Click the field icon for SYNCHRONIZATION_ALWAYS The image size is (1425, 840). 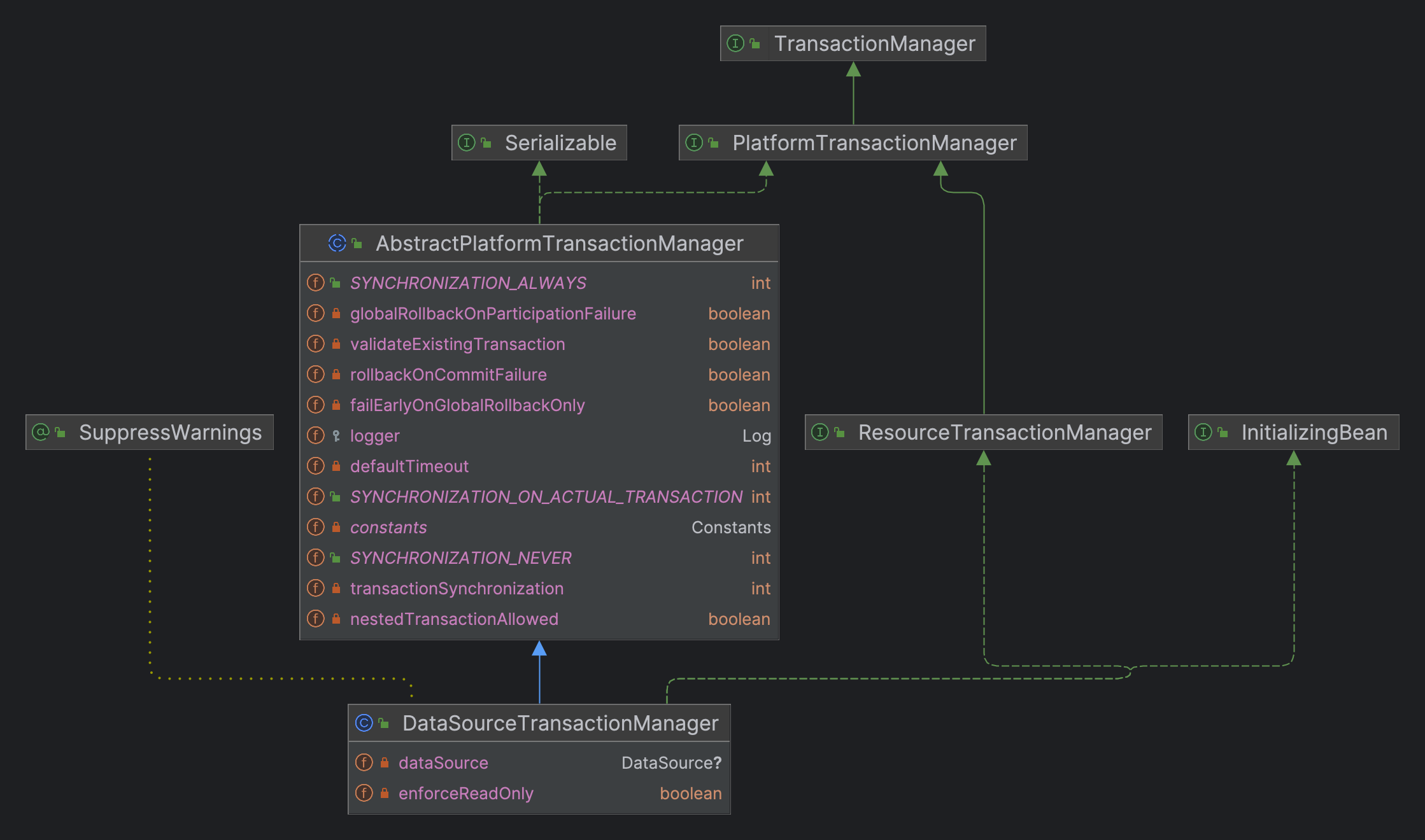tap(316, 283)
